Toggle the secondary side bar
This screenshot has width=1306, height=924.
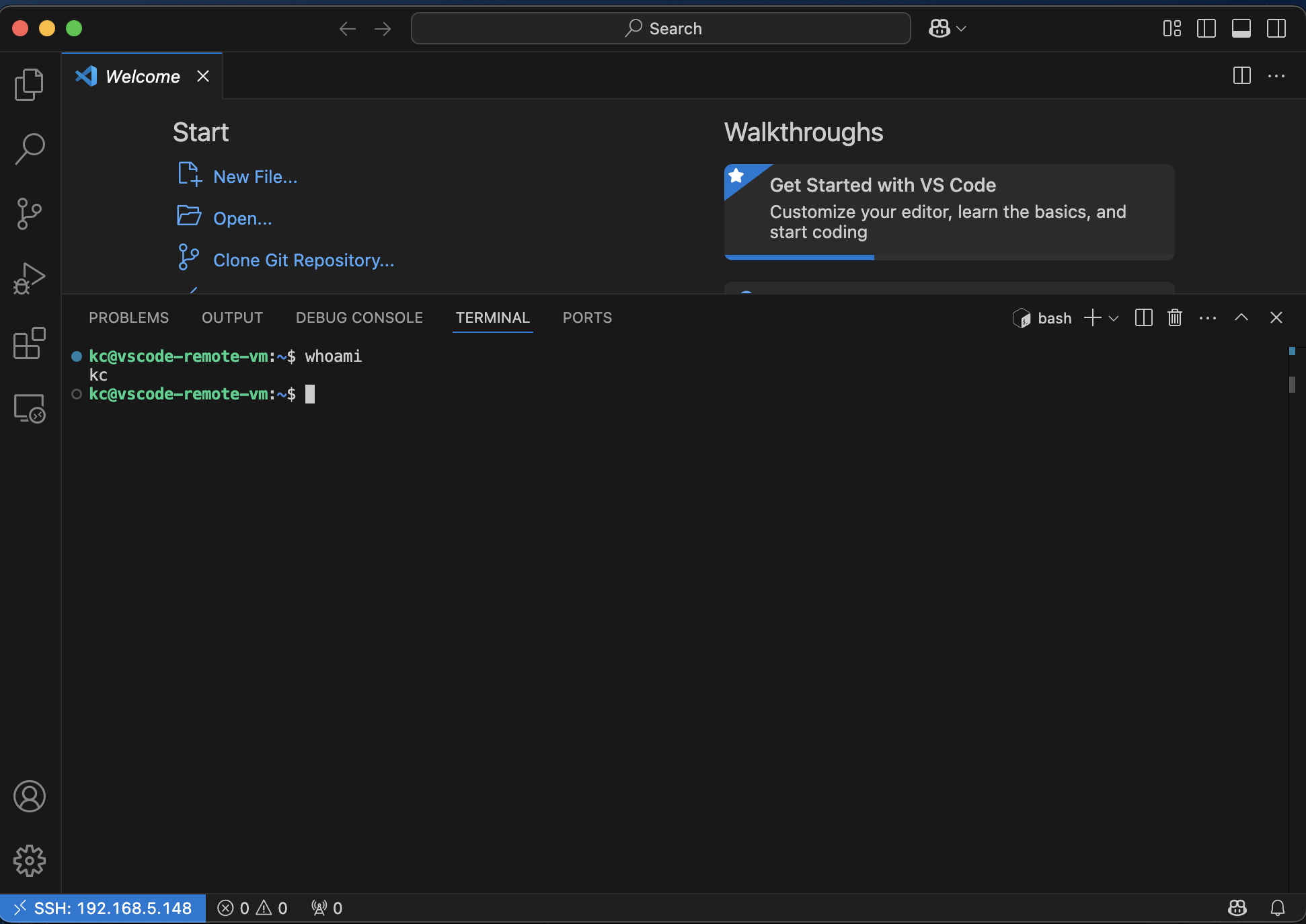coord(1276,28)
